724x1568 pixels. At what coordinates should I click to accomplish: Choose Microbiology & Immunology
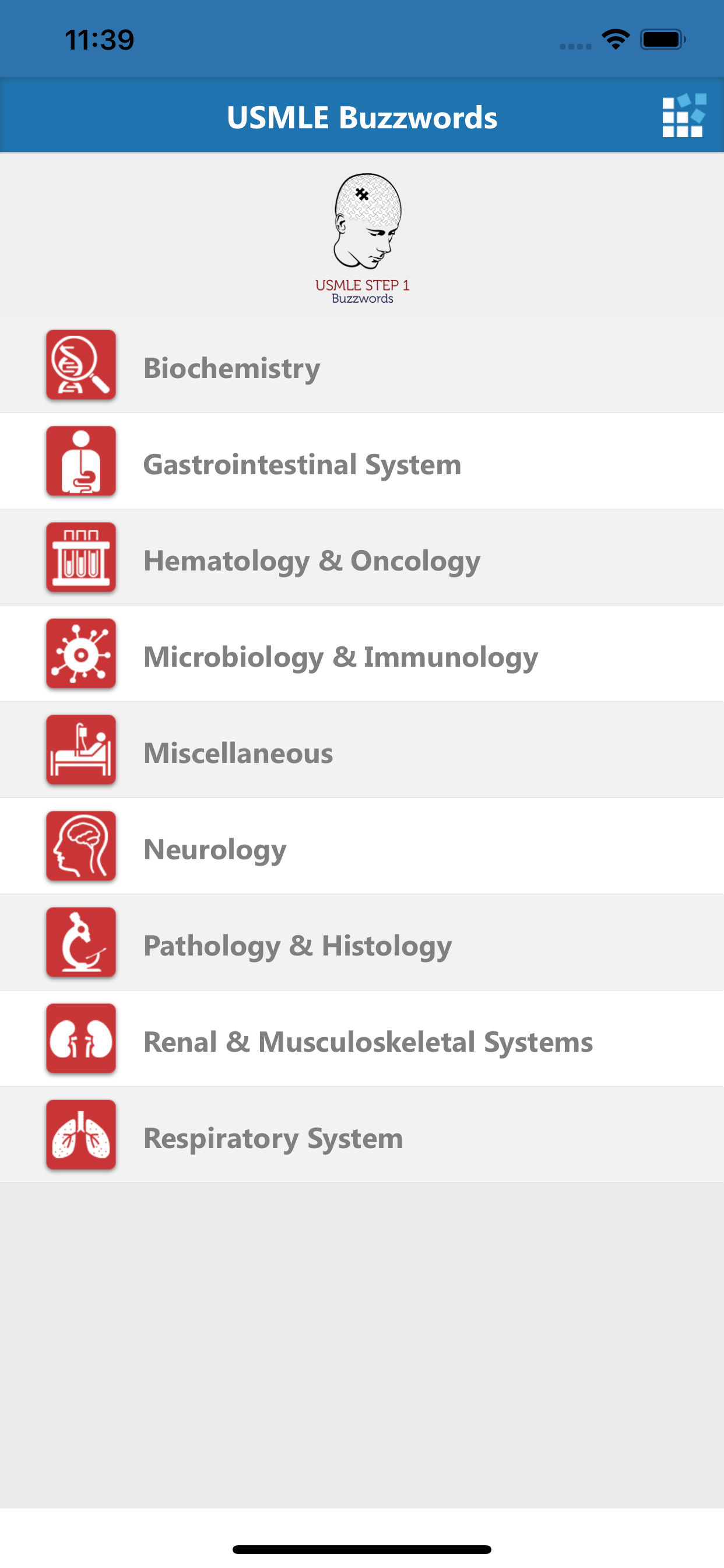coord(340,657)
